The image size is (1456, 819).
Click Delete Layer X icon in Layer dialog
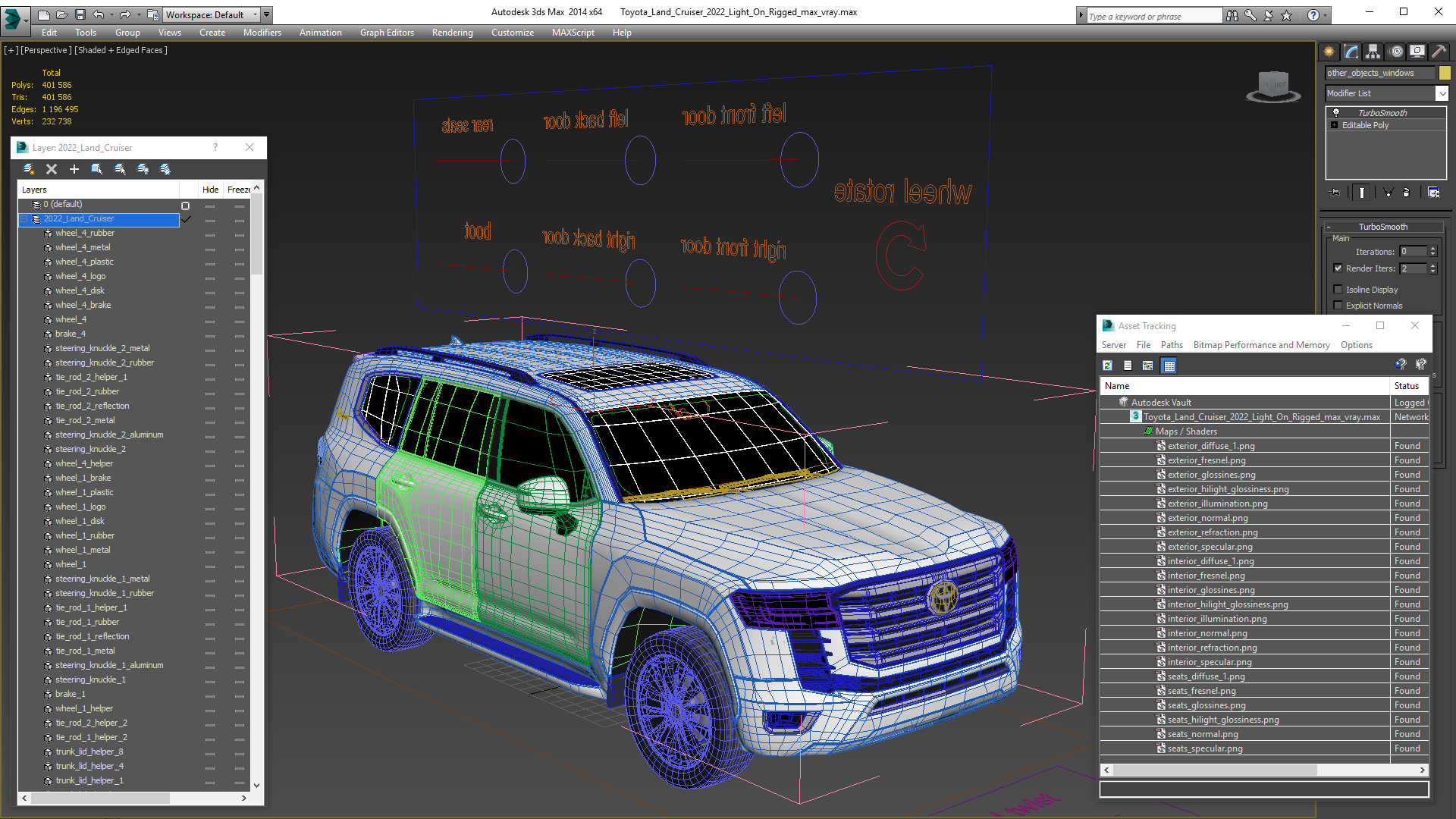(52, 169)
